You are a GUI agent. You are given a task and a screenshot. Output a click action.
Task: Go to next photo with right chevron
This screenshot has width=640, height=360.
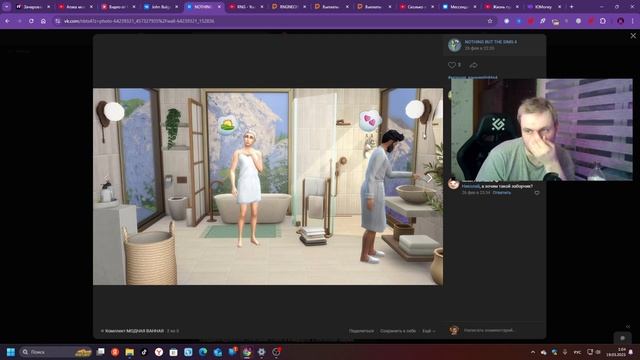(x=429, y=178)
